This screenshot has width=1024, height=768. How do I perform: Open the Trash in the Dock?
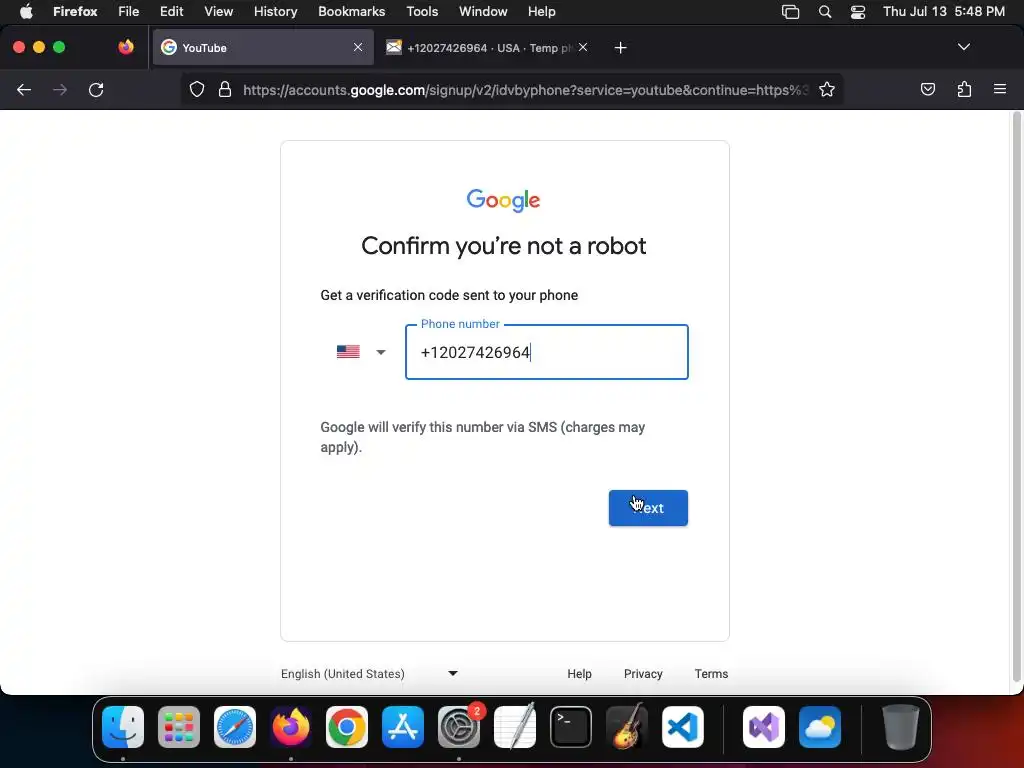pyautogui.click(x=901, y=727)
